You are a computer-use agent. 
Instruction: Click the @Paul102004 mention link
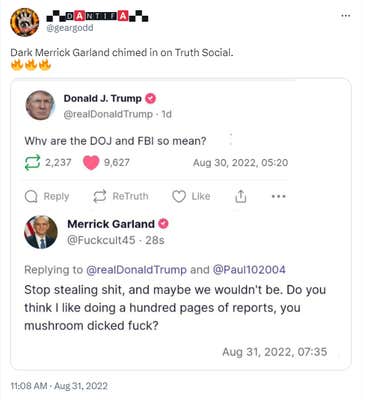point(249,270)
